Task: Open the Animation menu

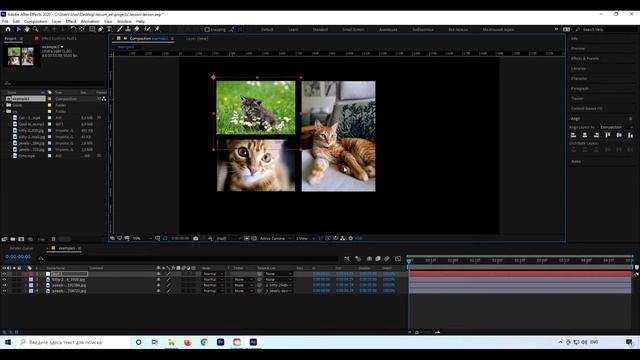Action: [90, 21]
